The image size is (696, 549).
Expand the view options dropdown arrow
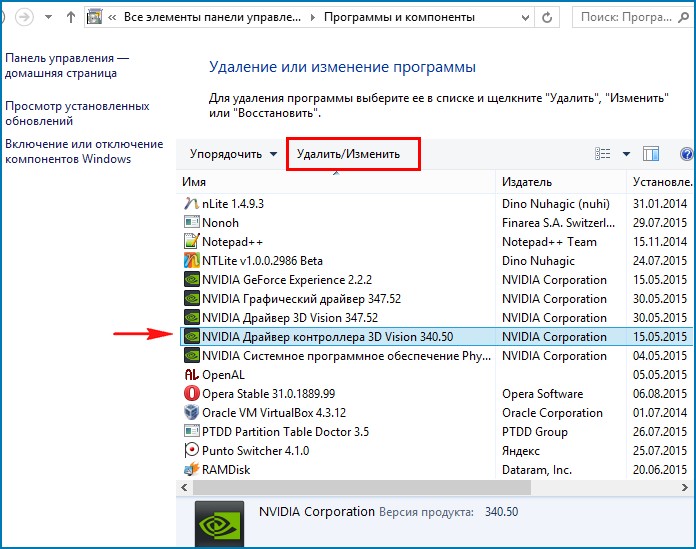point(626,154)
